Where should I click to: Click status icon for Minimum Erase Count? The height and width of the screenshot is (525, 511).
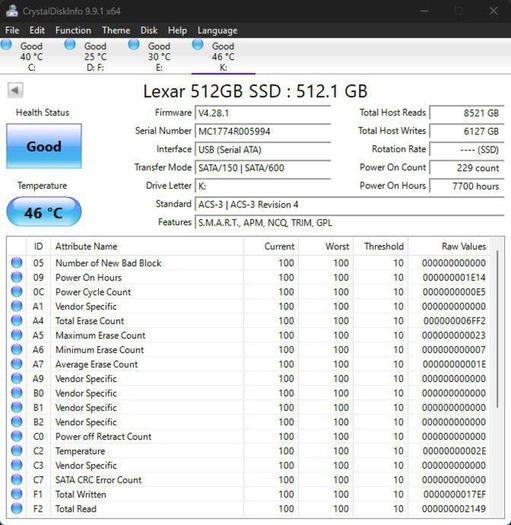tap(16, 350)
